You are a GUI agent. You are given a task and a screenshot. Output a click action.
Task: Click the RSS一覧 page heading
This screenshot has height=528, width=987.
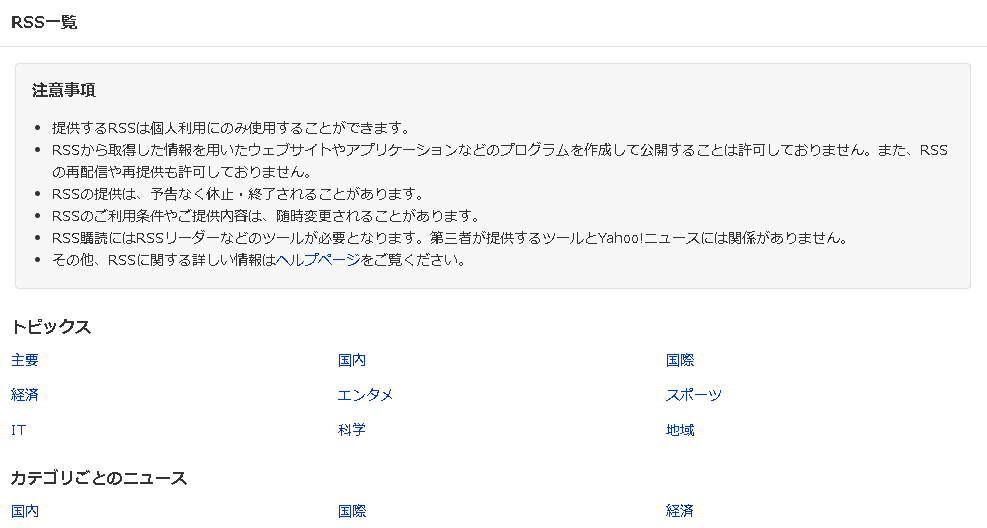[44, 23]
